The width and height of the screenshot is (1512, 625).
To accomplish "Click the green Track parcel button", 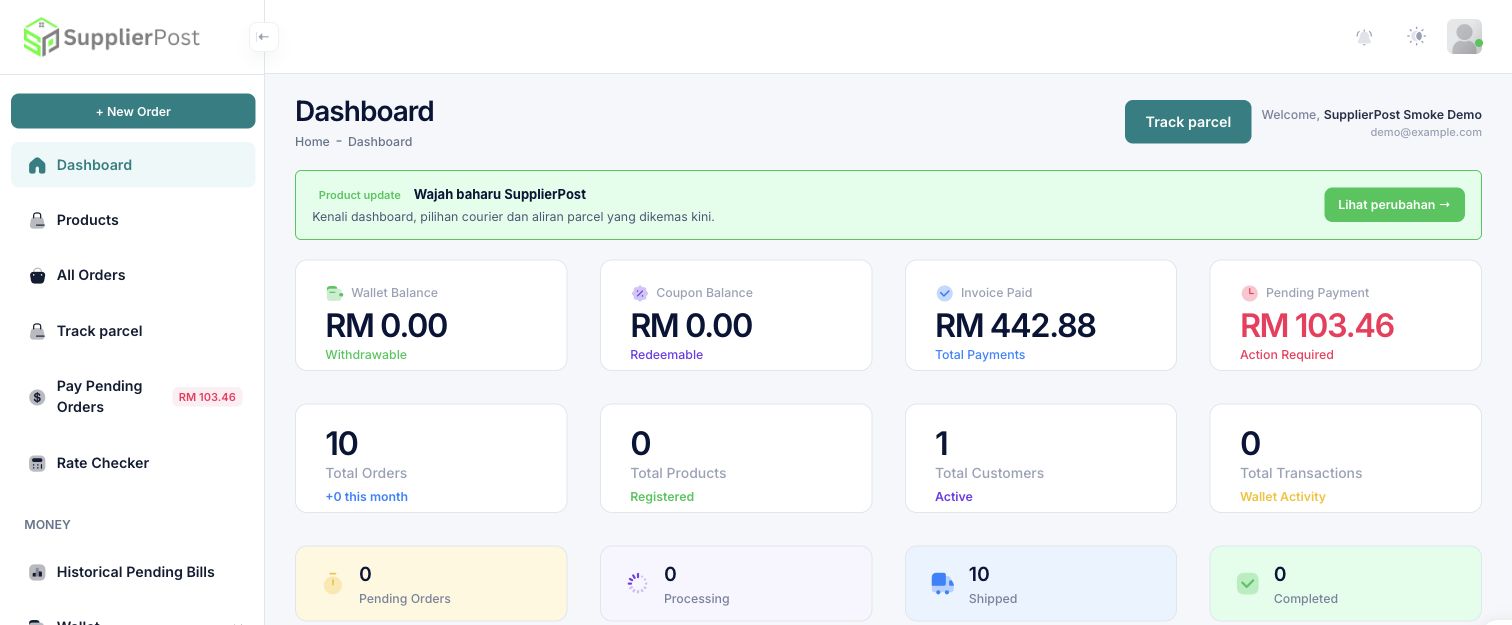I will tap(1188, 122).
